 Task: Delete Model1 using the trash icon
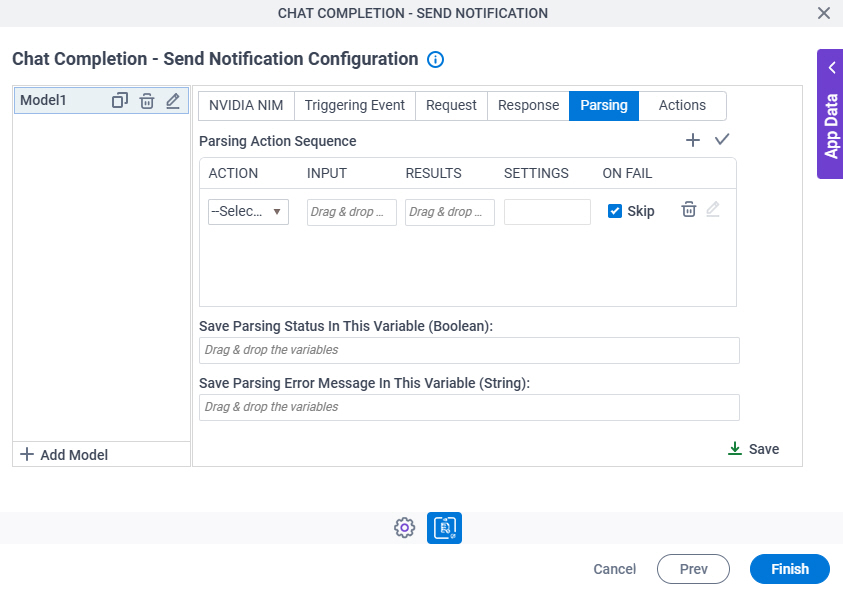pos(147,101)
